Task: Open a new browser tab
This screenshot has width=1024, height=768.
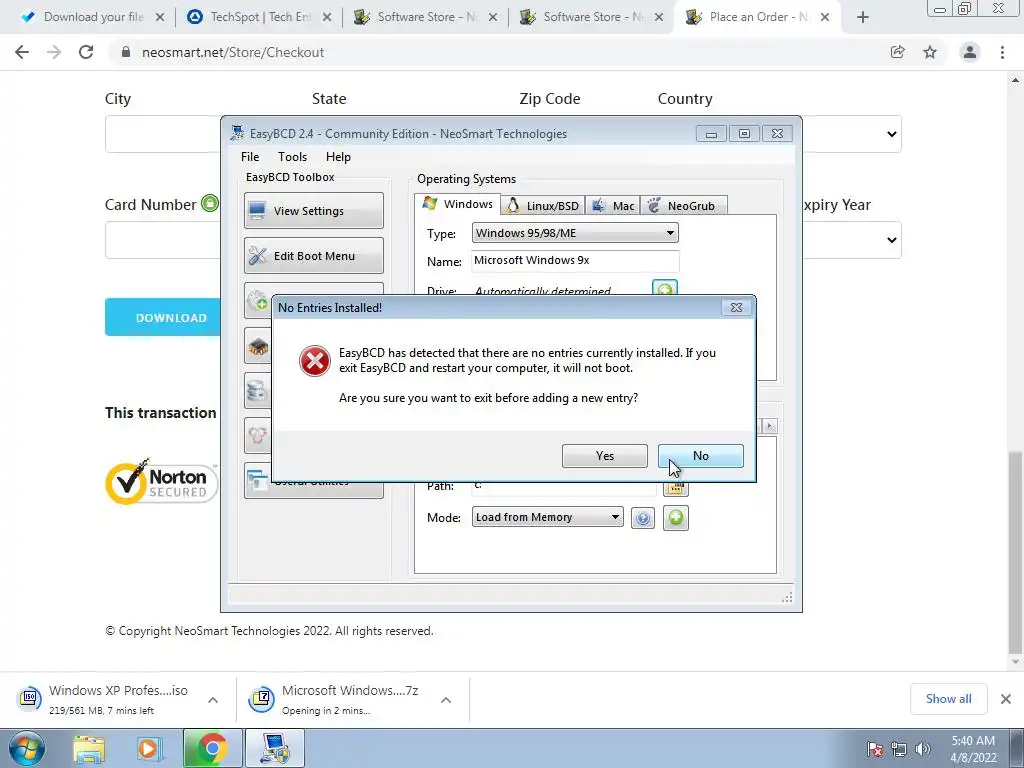Action: [863, 17]
